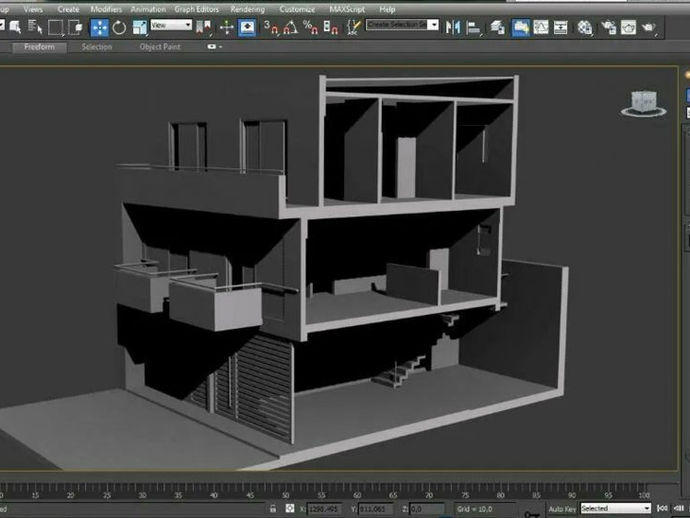Activate Select and Rotate tool
This screenshot has height=518, width=690.
(119, 27)
